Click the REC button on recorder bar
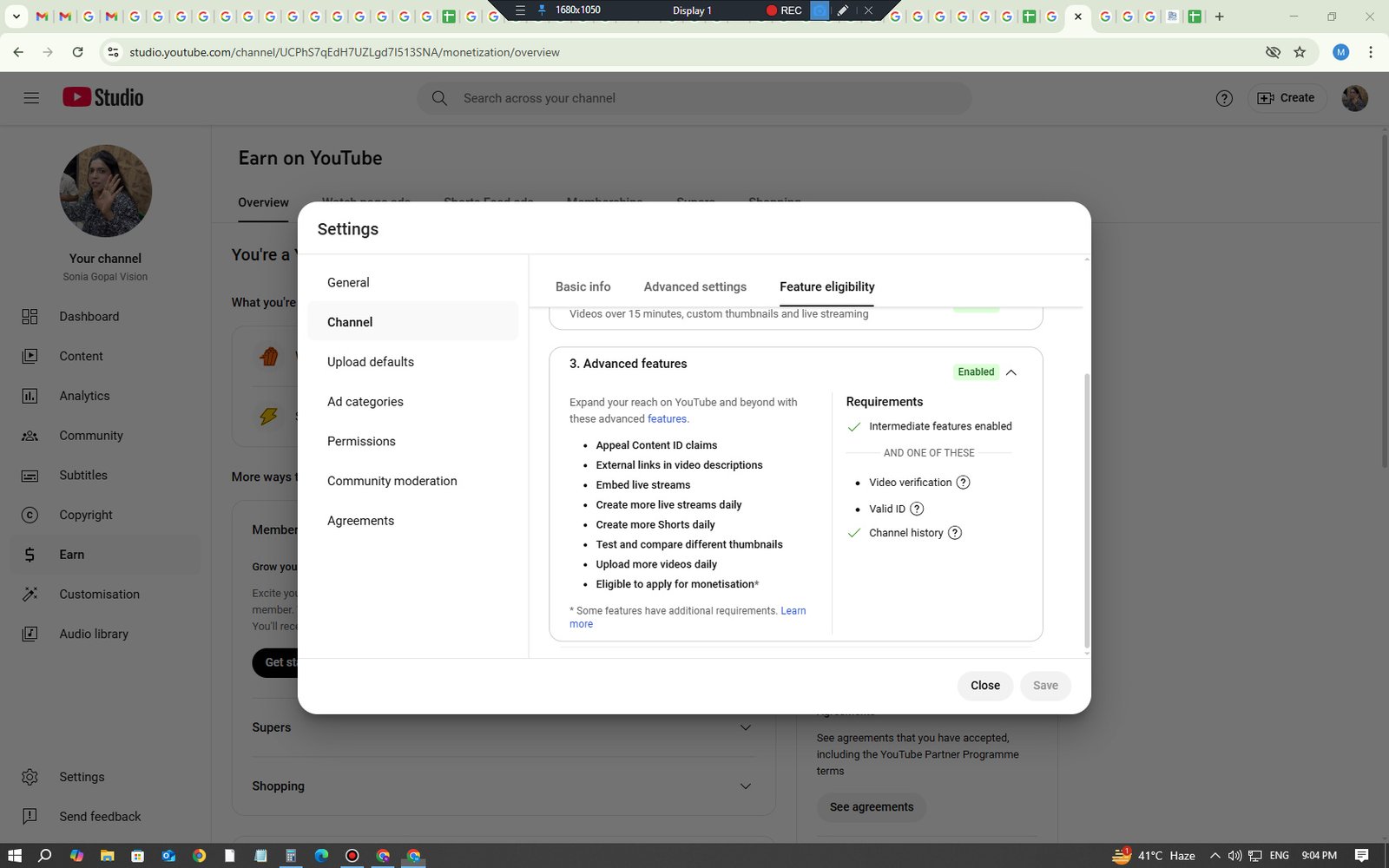 pyautogui.click(x=784, y=10)
